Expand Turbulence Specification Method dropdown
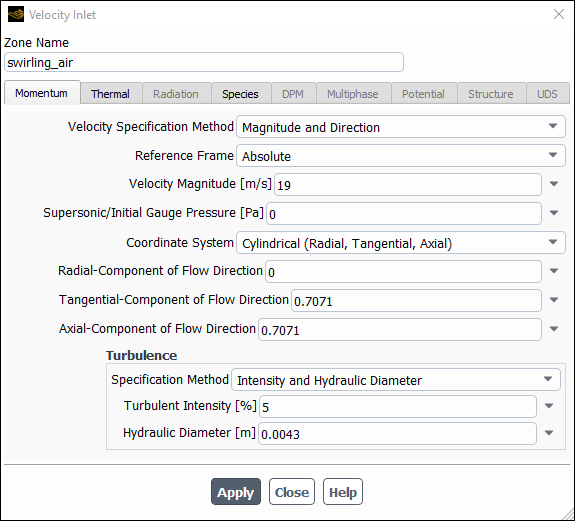 click(396, 379)
